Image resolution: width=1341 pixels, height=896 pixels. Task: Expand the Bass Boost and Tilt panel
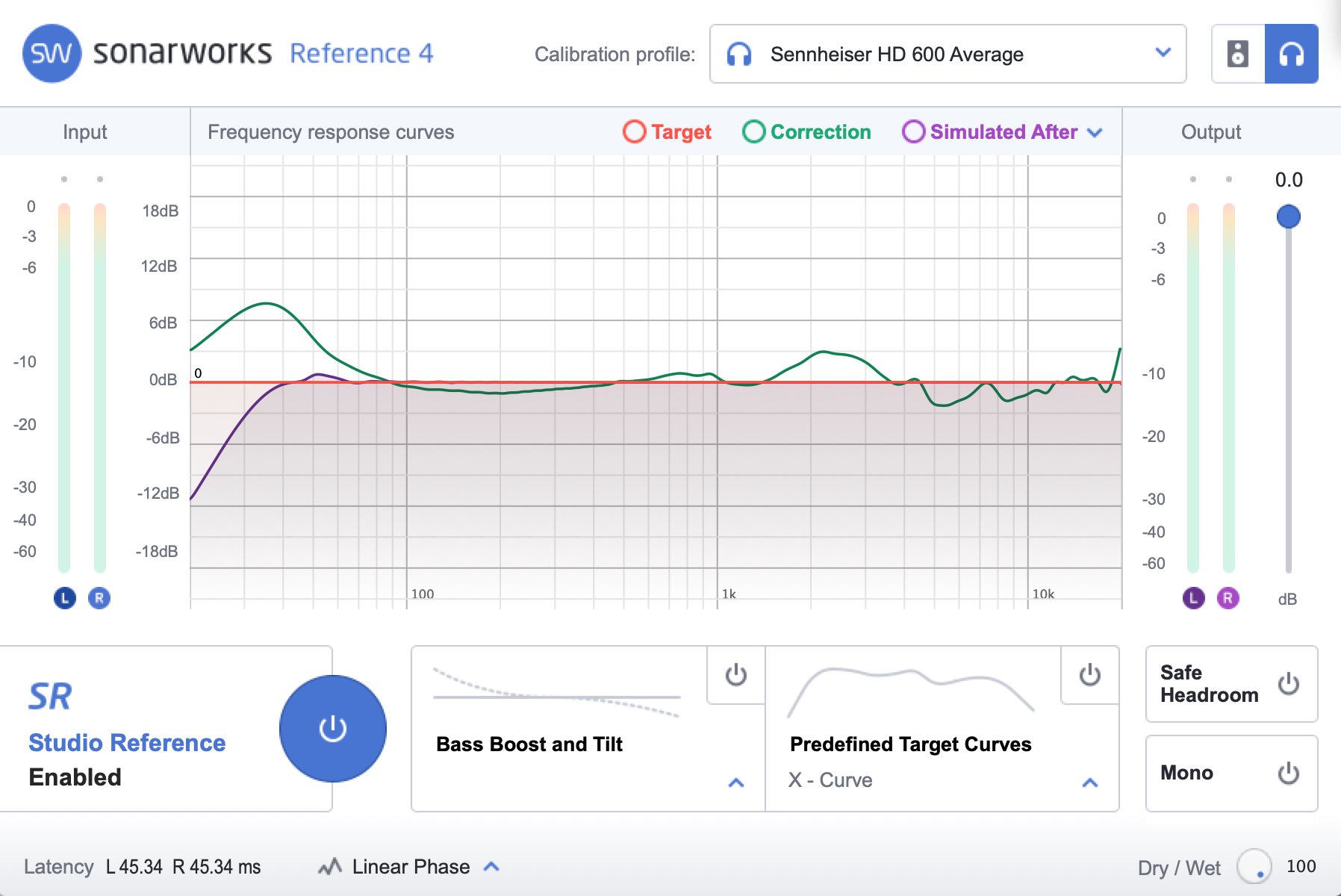735,783
